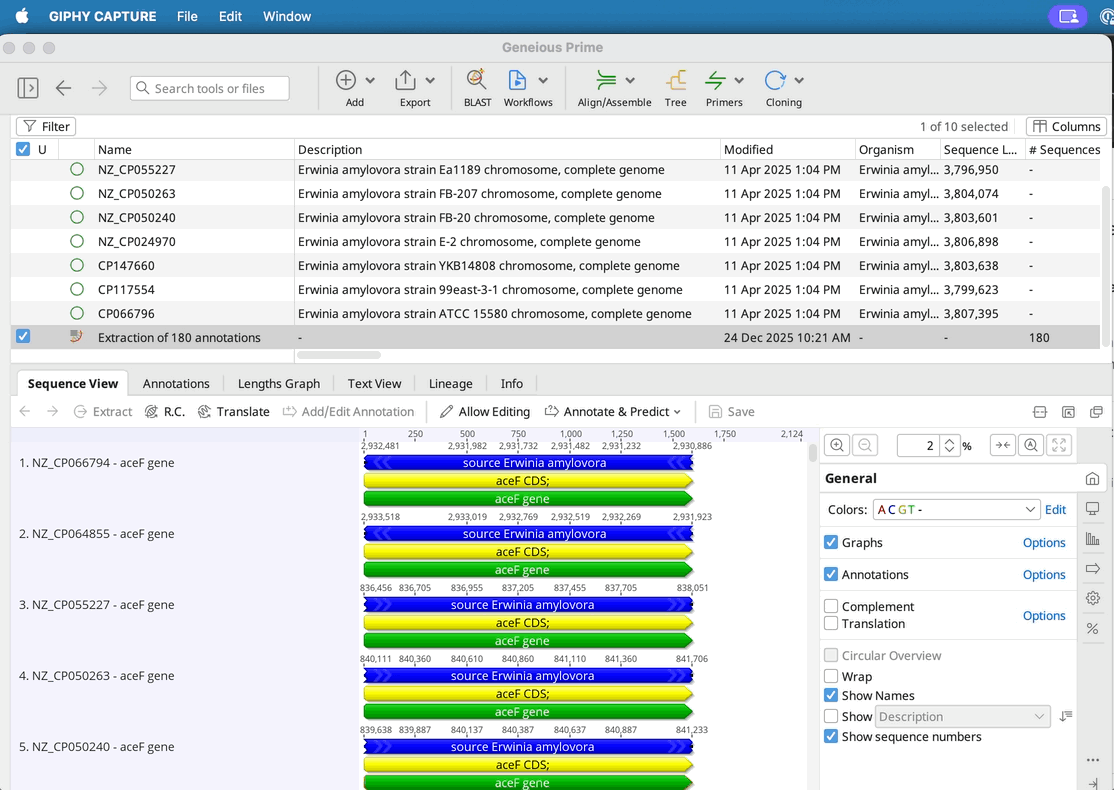Viewport: 1114px width, 790px height.
Task: Open the Workflows tool
Action: pos(517,81)
